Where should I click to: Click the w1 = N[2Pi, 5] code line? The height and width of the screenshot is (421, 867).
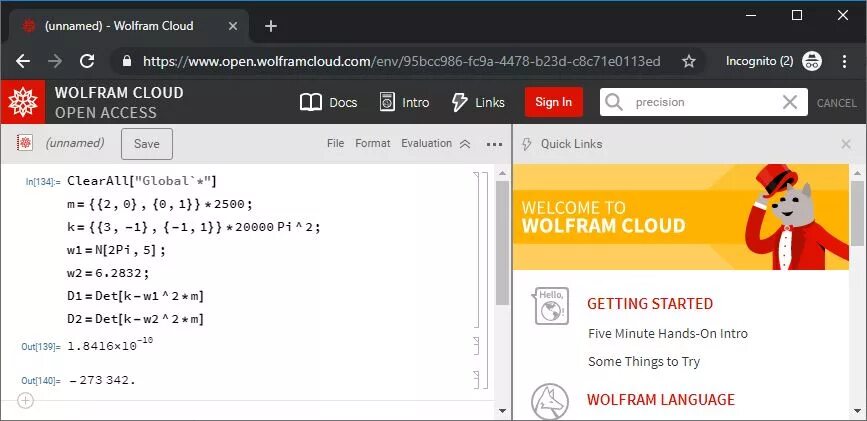coord(116,250)
